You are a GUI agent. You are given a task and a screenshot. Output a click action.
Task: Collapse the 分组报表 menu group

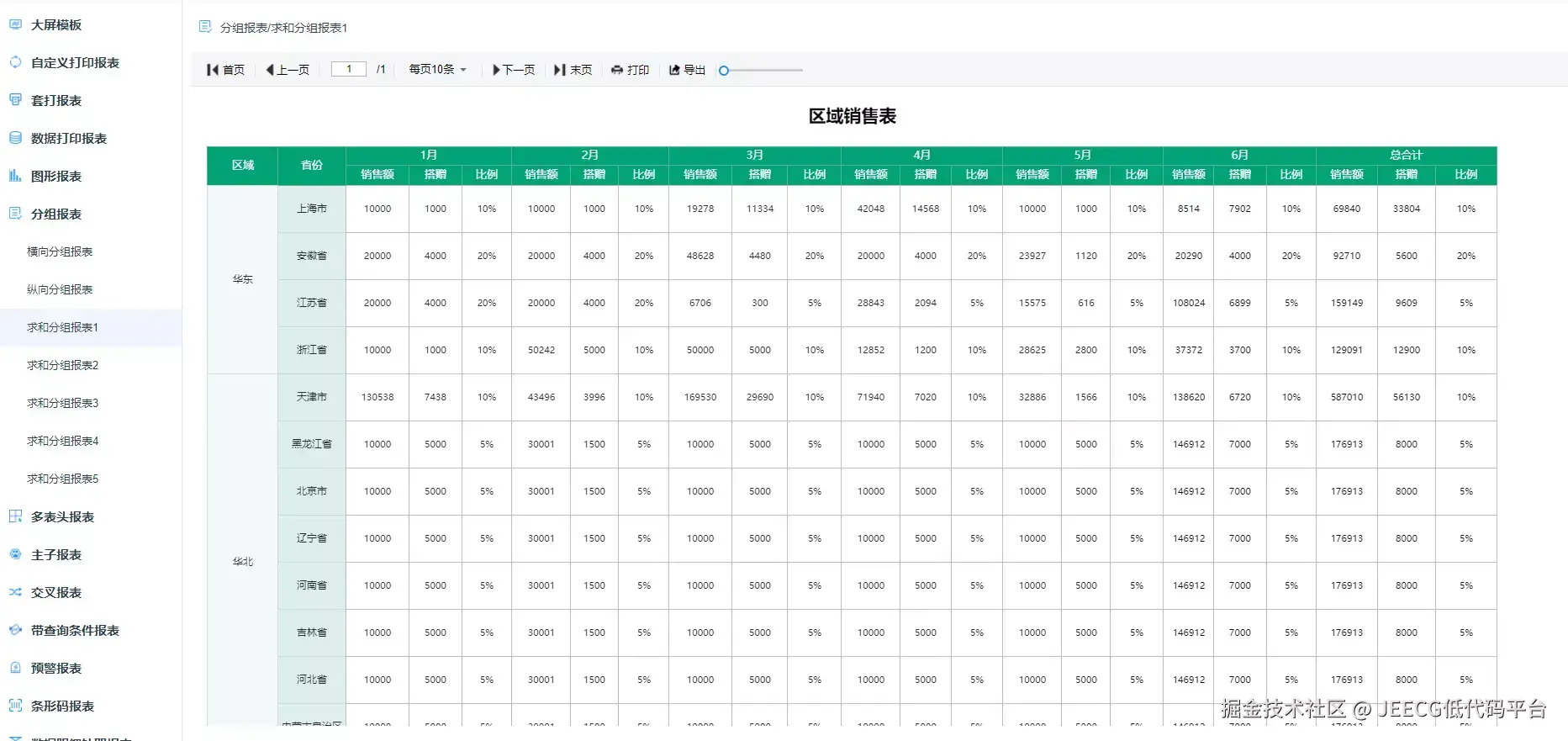point(91,214)
